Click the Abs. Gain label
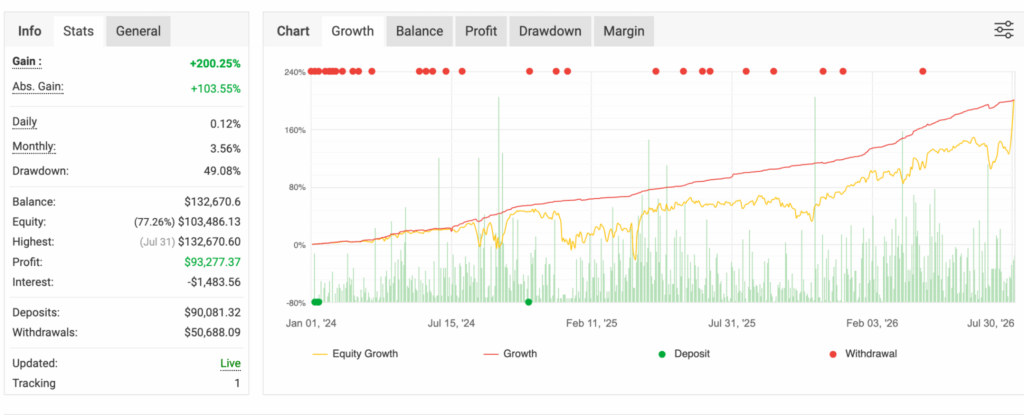 point(38,87)
